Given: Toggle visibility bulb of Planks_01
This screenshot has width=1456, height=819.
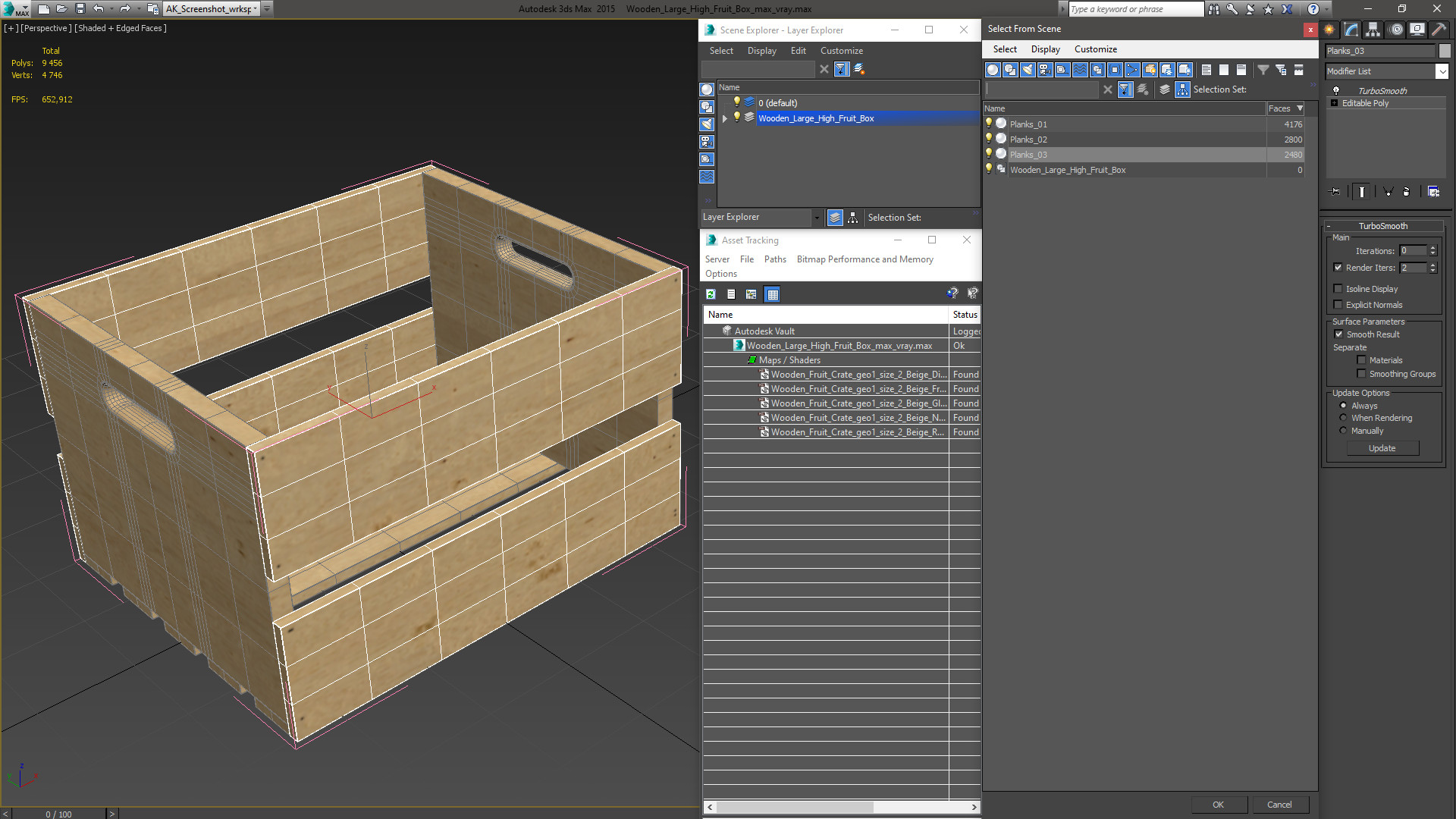Looking at the screenshot, I should [989, 124].
